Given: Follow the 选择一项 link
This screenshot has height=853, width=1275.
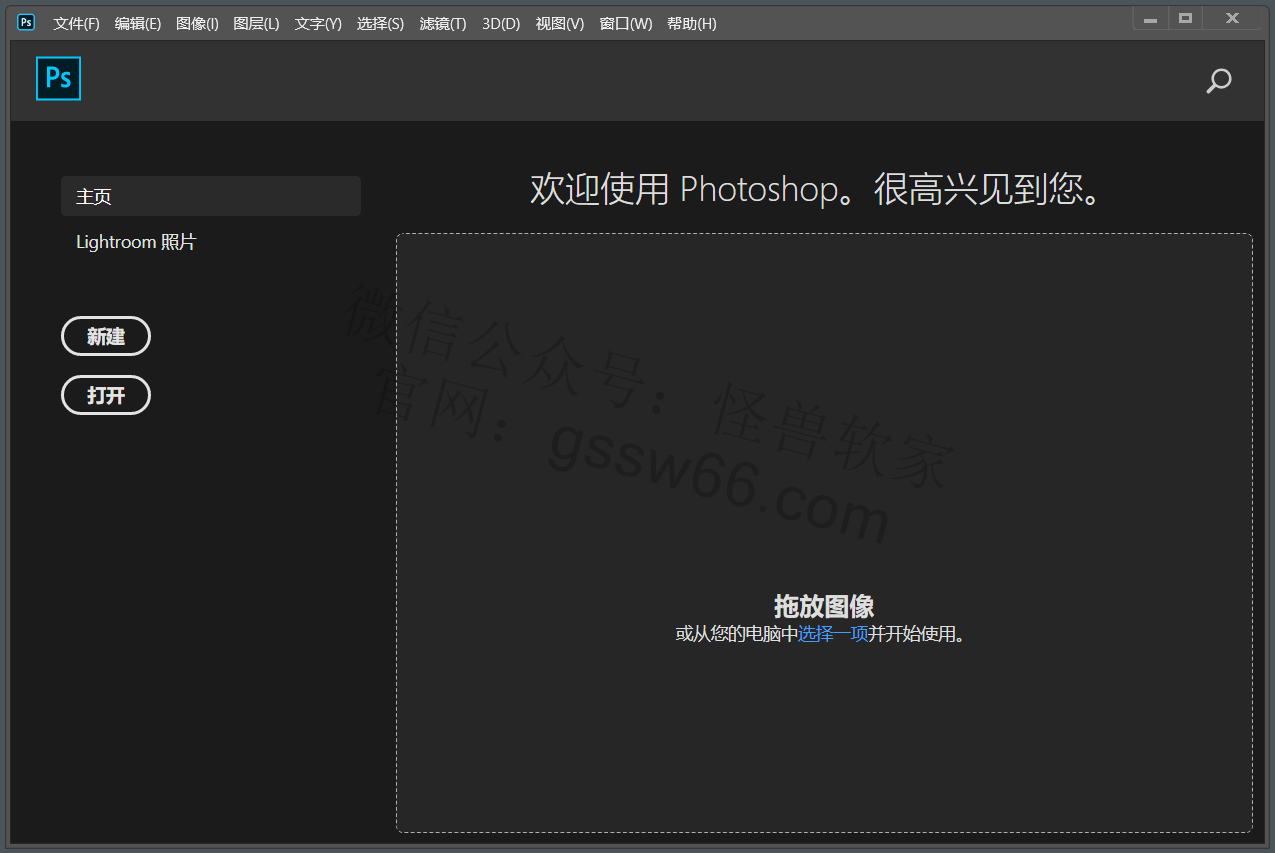Looking at the screenshot, I should click(832, 634).
